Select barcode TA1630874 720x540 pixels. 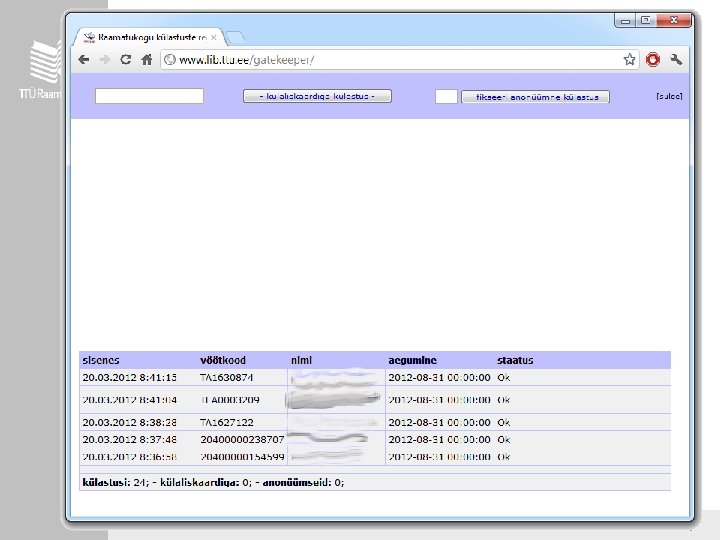point(226,377)
